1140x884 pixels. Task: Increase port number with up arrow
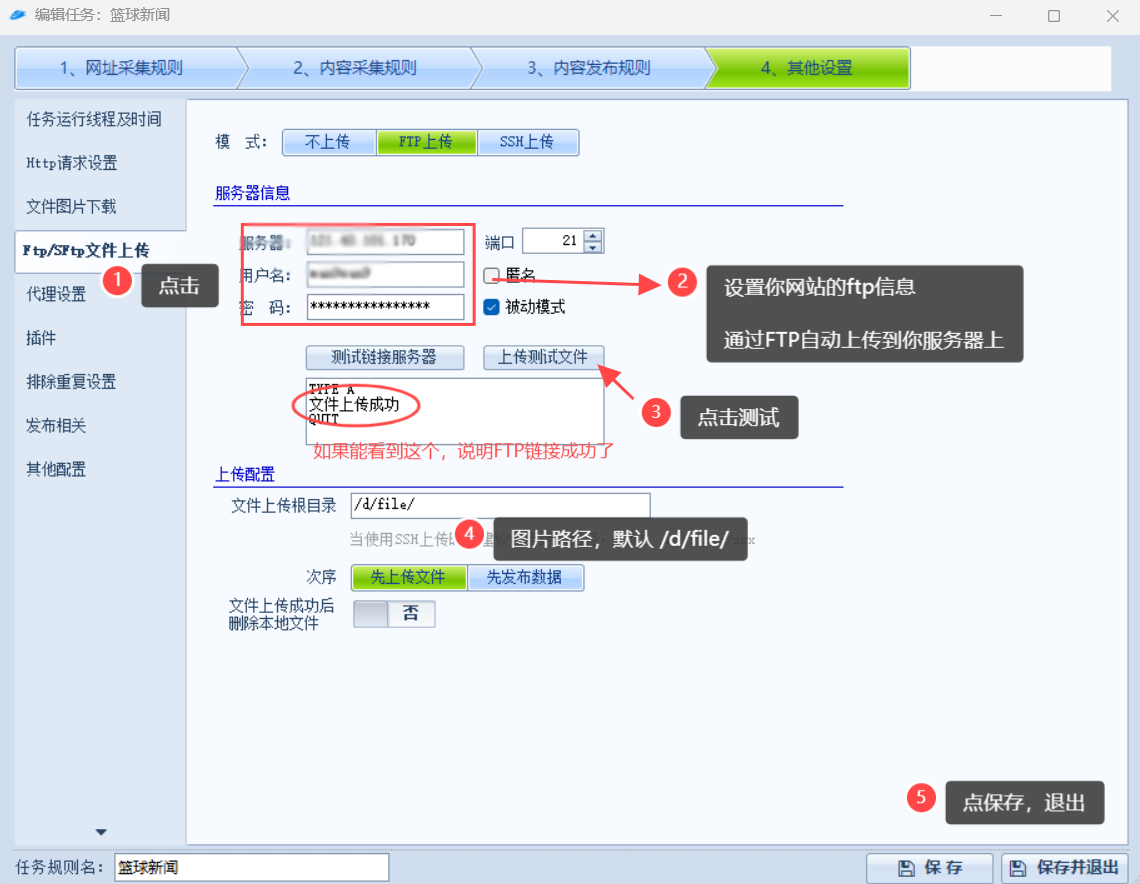(x=593, y=236)
